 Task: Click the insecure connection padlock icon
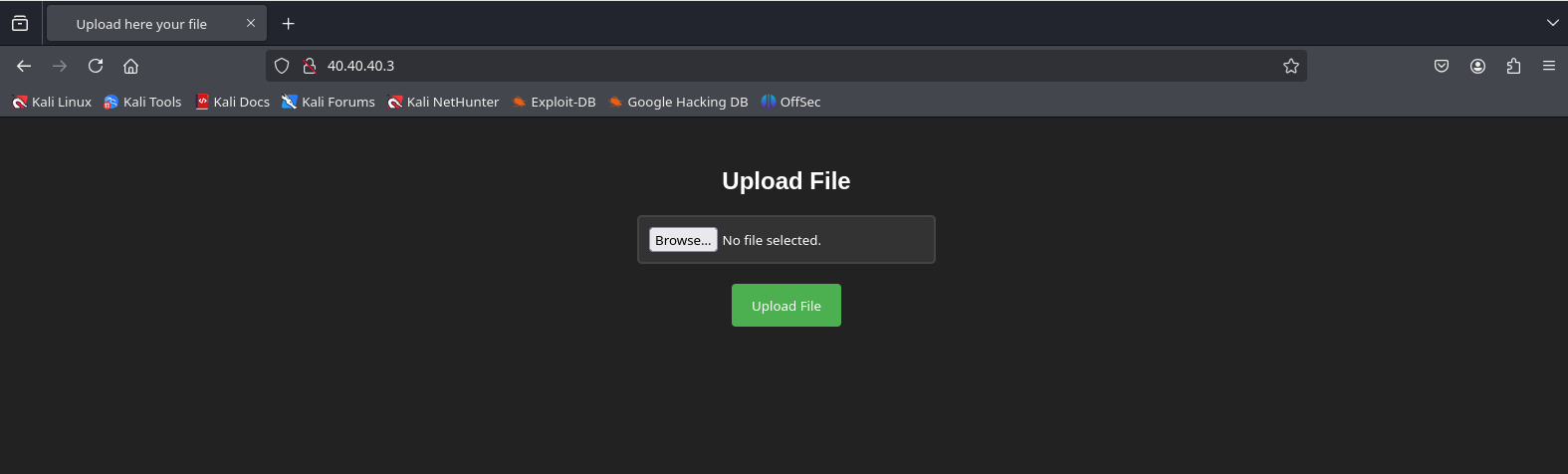309,66
